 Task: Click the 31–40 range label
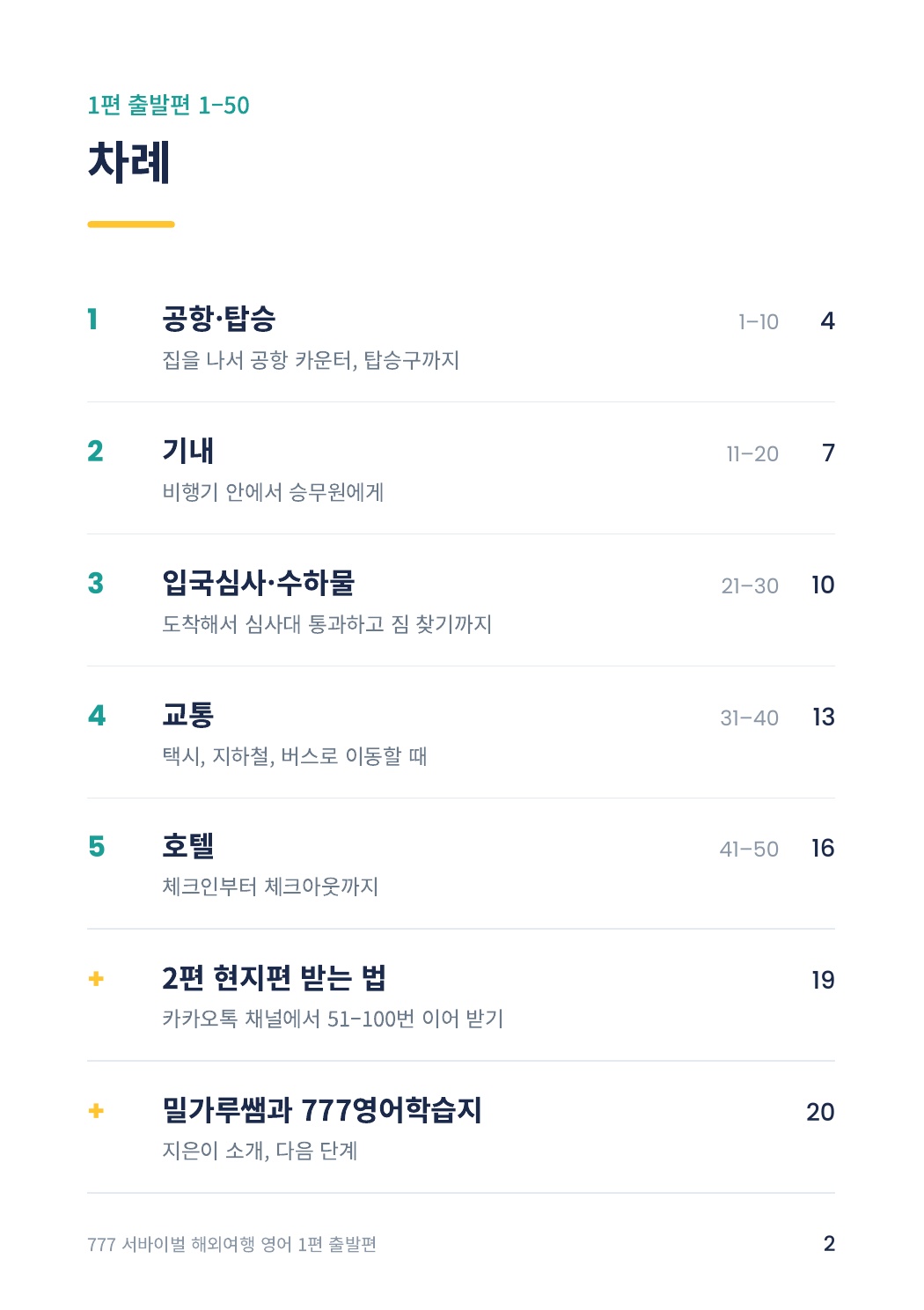point(749,718)
